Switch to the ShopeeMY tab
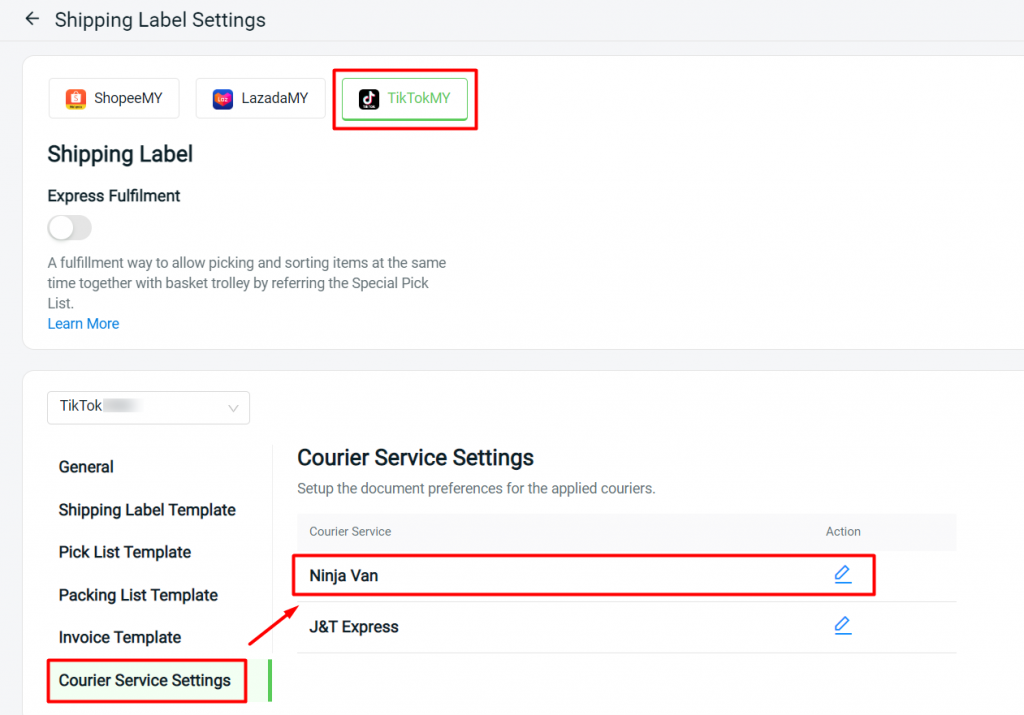Screen dimensions: 1024x715 click(x=114, y=99)
